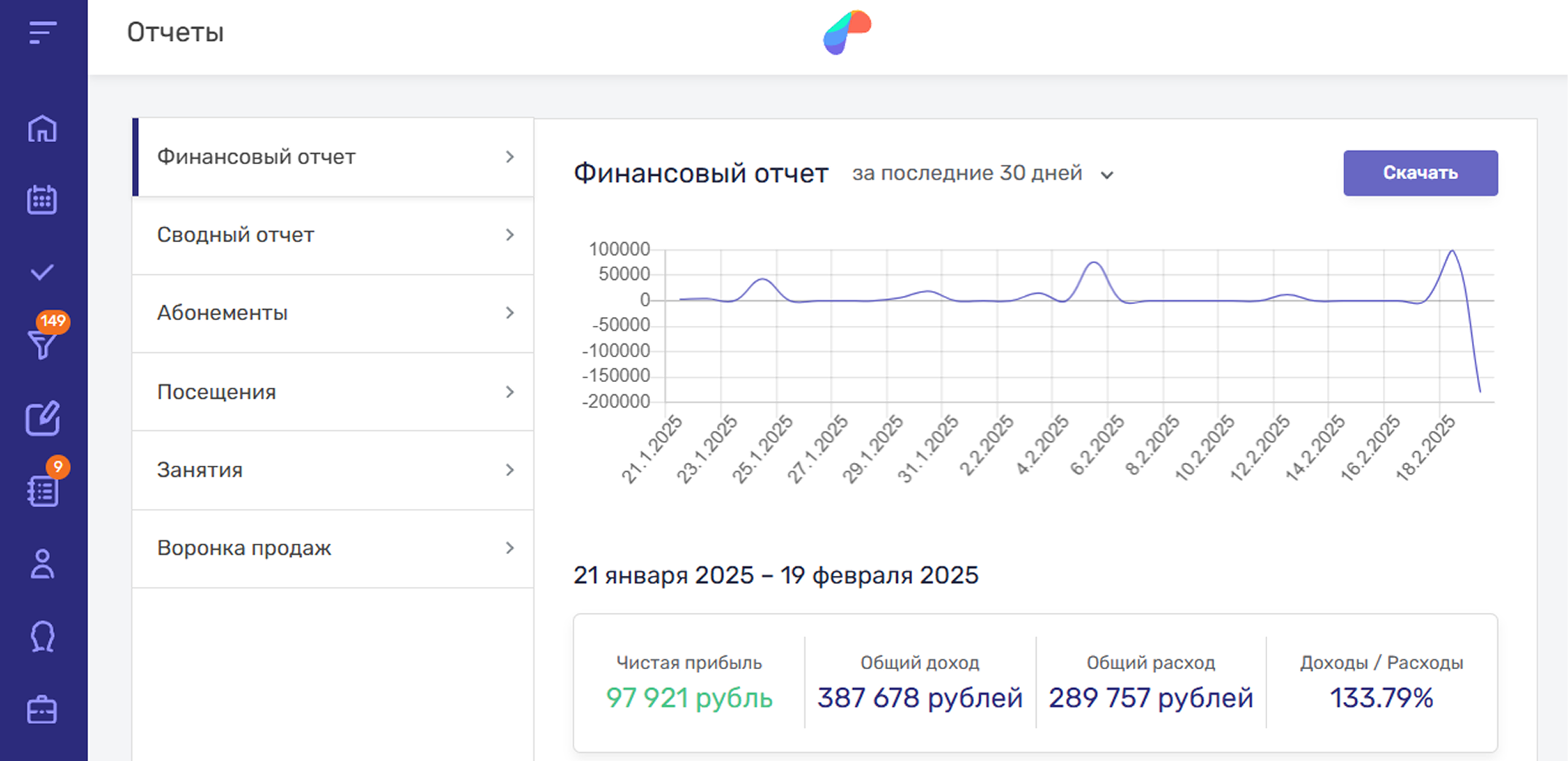Open notebook list icon with 9 badge
The image size is (1568, 761).
pyautogui.click(x=42, y=491)
